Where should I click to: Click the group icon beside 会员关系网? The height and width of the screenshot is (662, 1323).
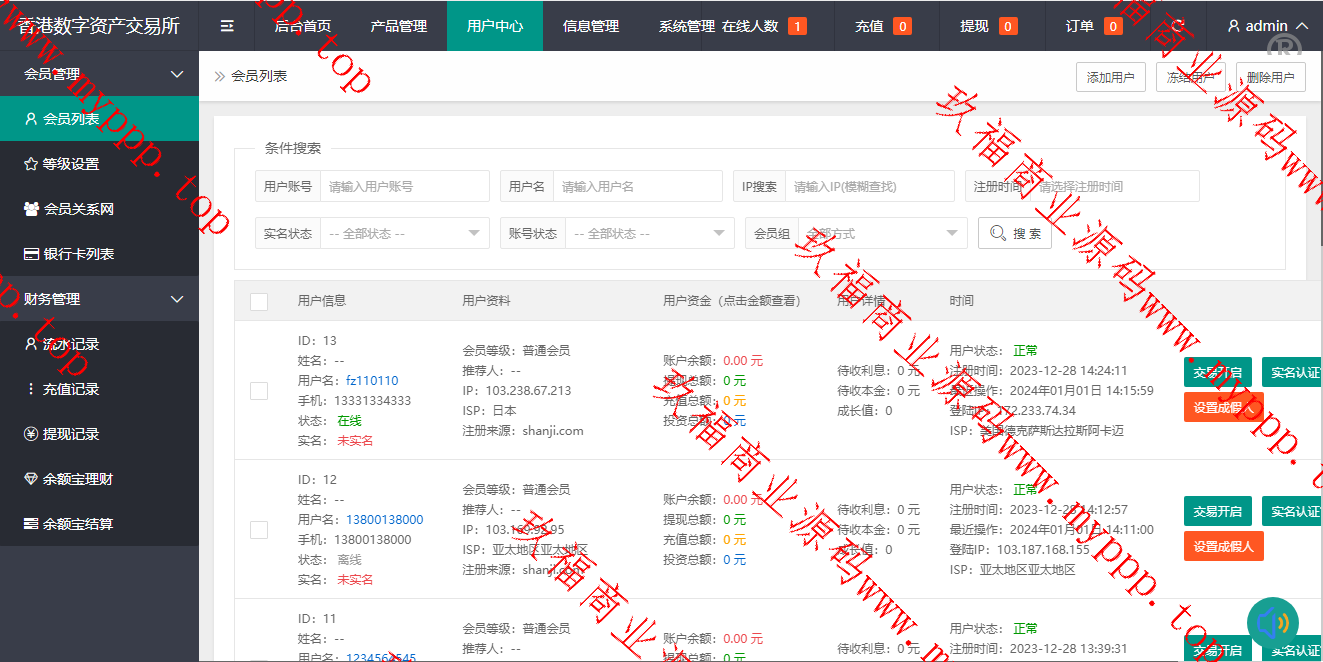31,209
